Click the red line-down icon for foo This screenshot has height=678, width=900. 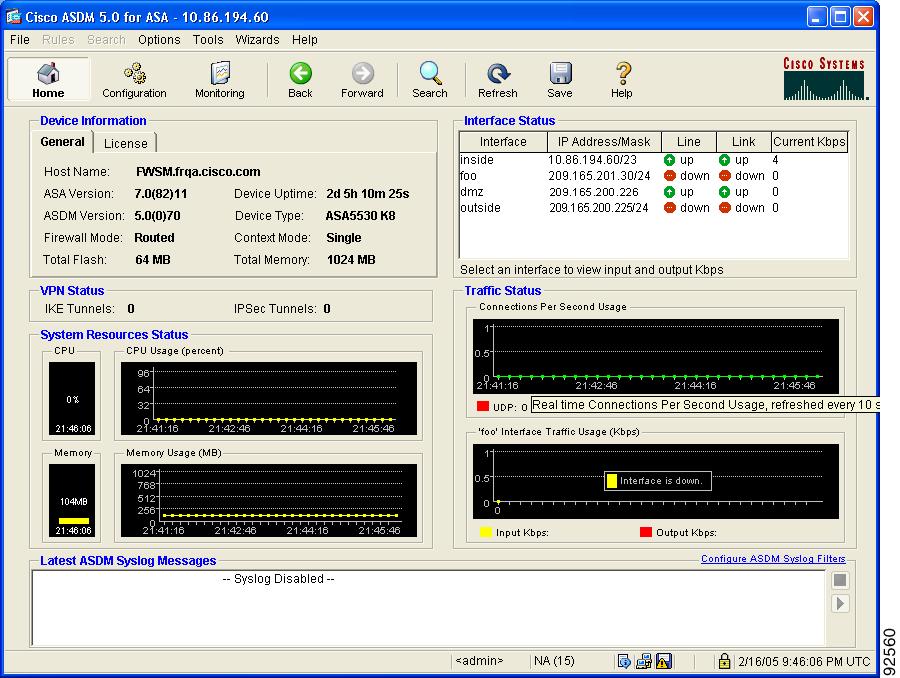669,176
